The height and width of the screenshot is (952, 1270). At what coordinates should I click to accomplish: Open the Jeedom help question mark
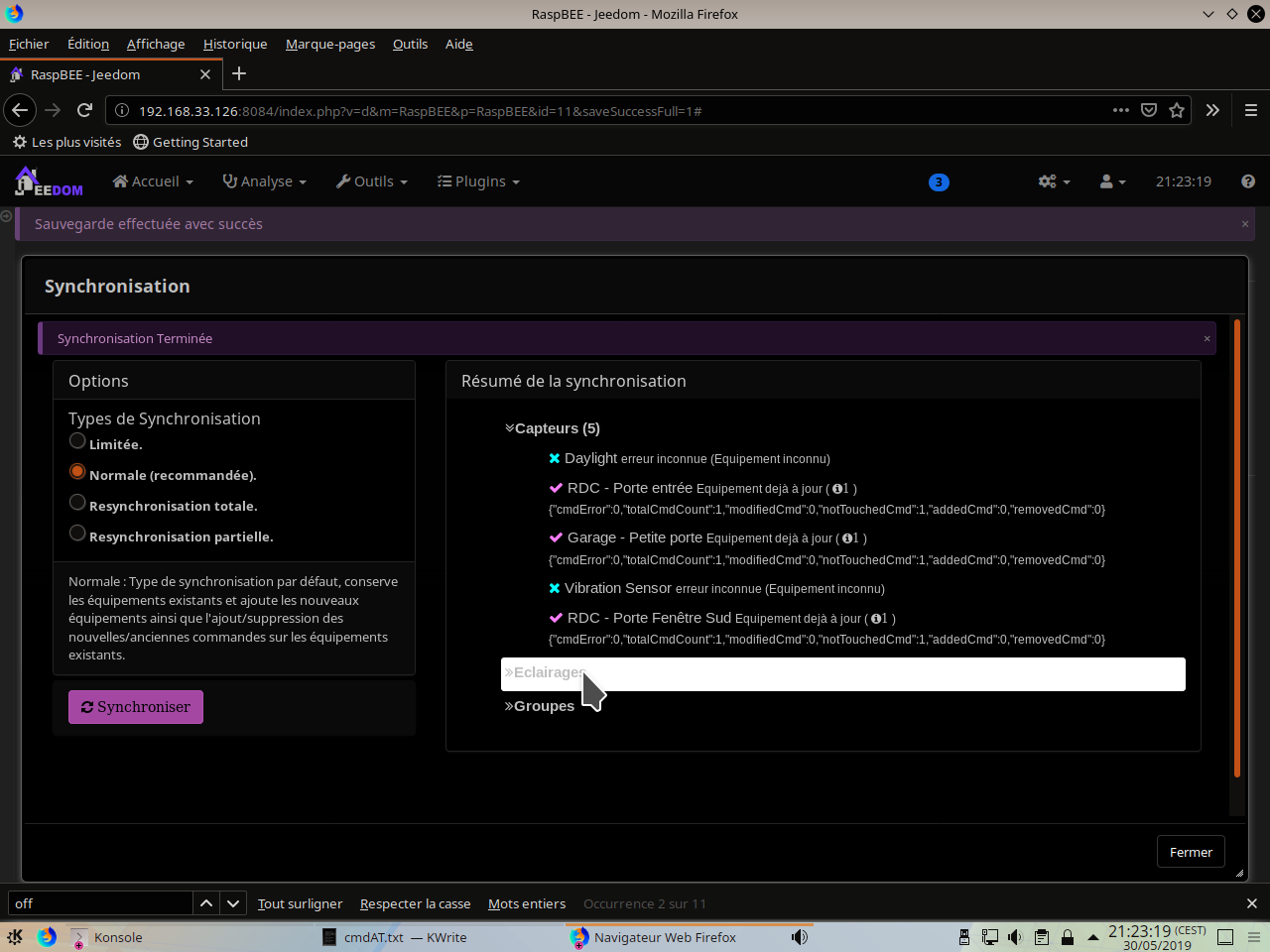tap(1248, 181)
